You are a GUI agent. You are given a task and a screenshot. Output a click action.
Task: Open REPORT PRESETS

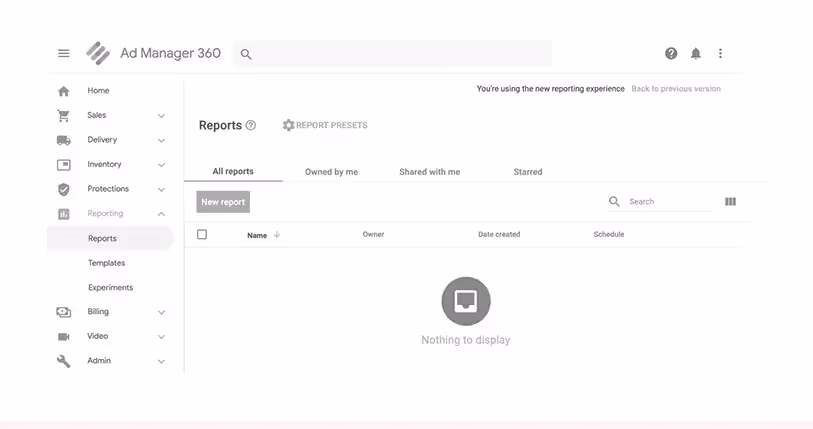325,125
